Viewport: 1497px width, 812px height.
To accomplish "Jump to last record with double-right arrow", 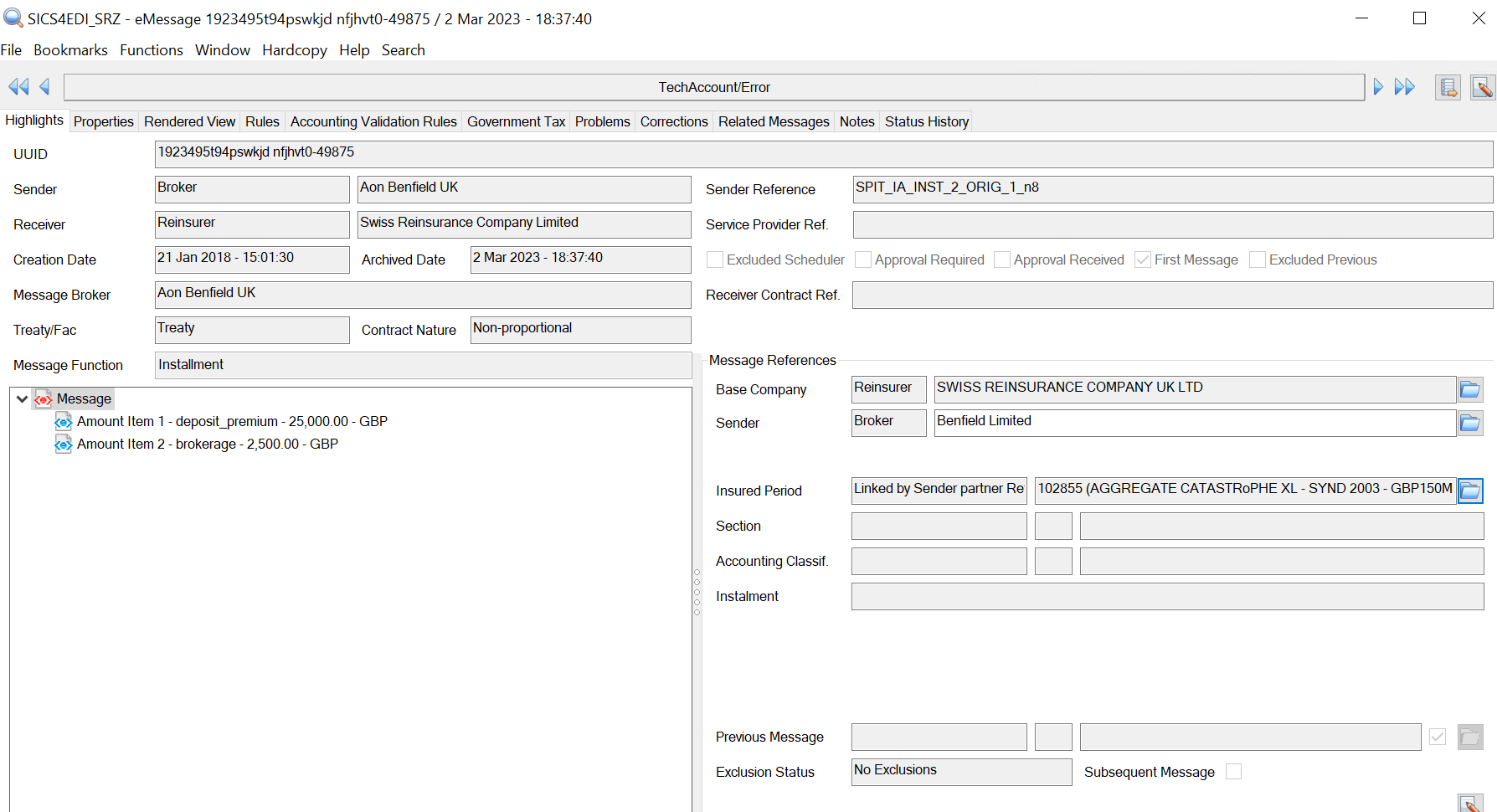I will pos(1404,87).
